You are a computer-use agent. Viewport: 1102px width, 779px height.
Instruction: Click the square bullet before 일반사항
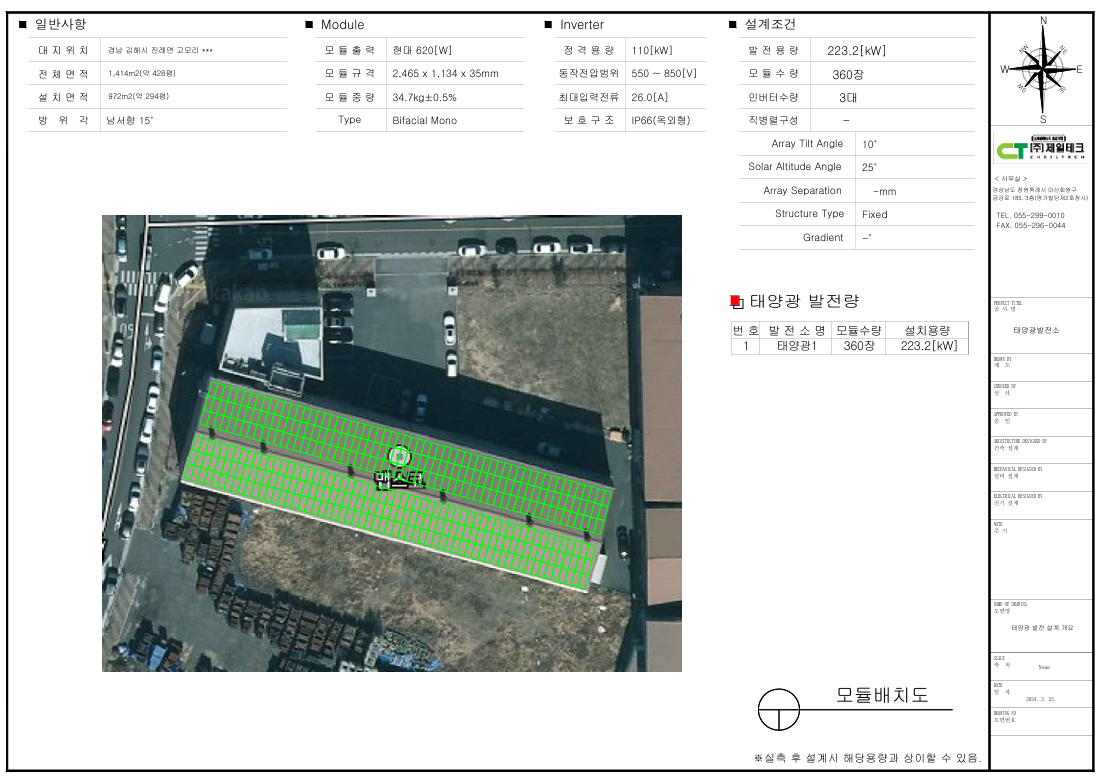(23, 25)
